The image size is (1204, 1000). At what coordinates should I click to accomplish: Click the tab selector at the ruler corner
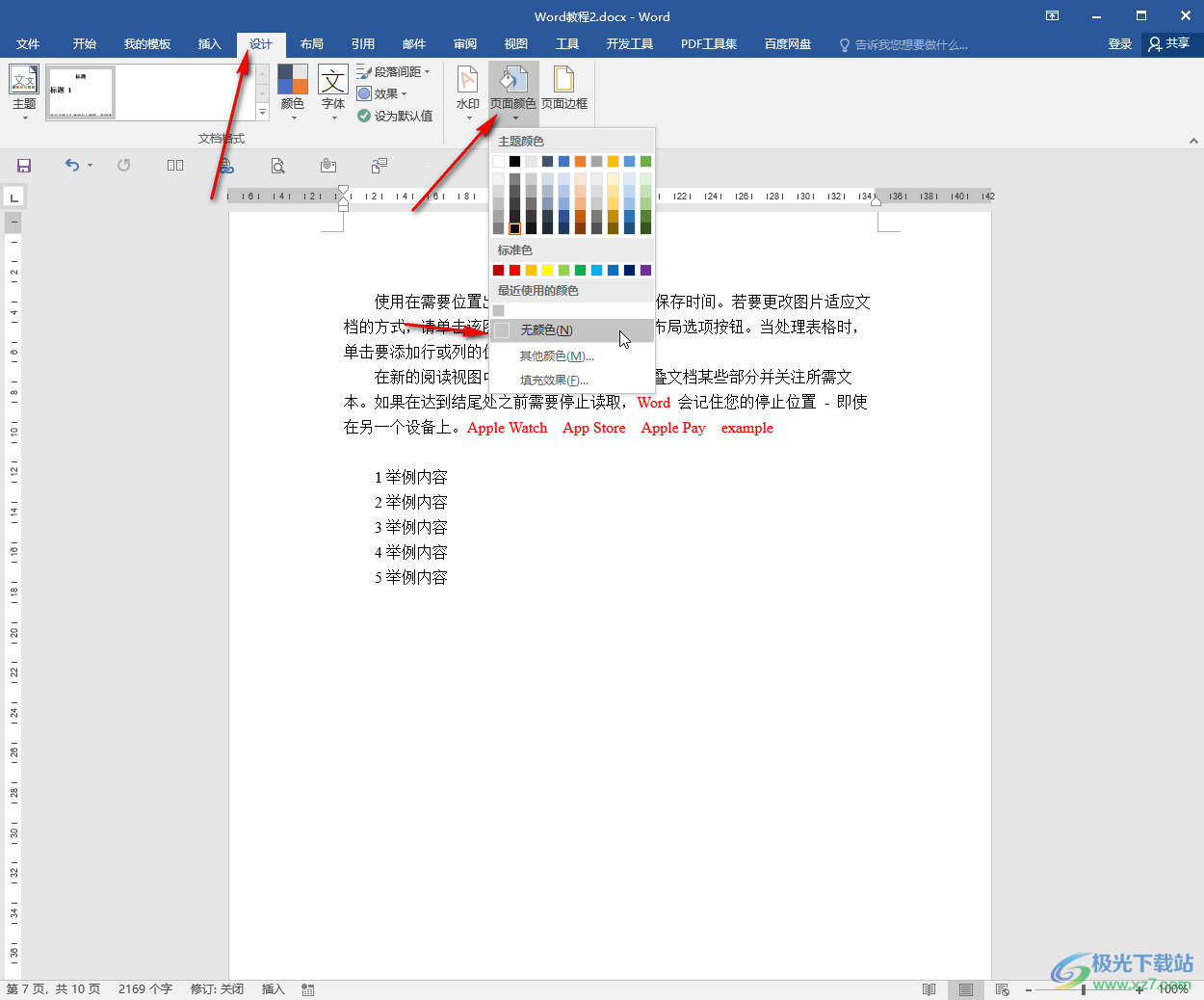pos(13,197)
